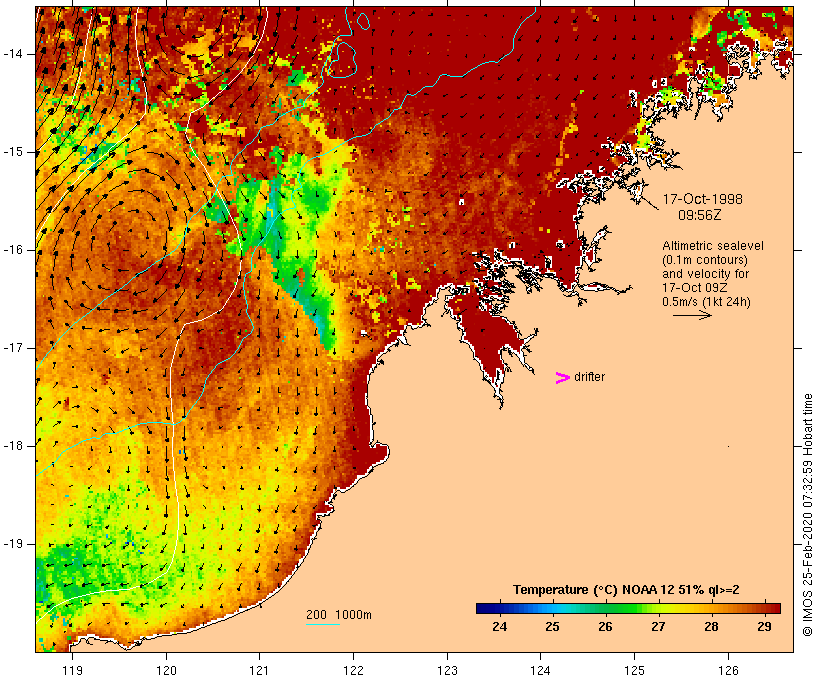This screenshot has width=820, height=680.
Task: Click the time text '09:56Z'
Action: (x=700, y=215)
